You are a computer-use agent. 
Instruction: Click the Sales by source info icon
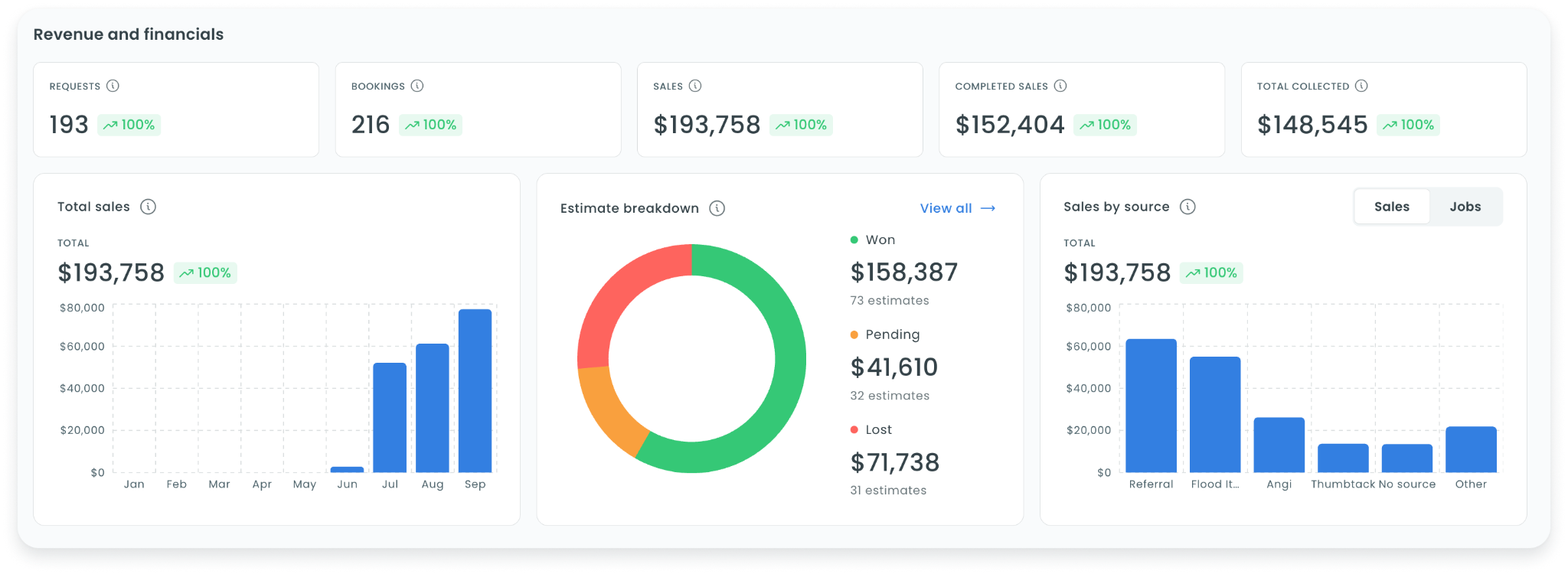(x=1187, y=207)
